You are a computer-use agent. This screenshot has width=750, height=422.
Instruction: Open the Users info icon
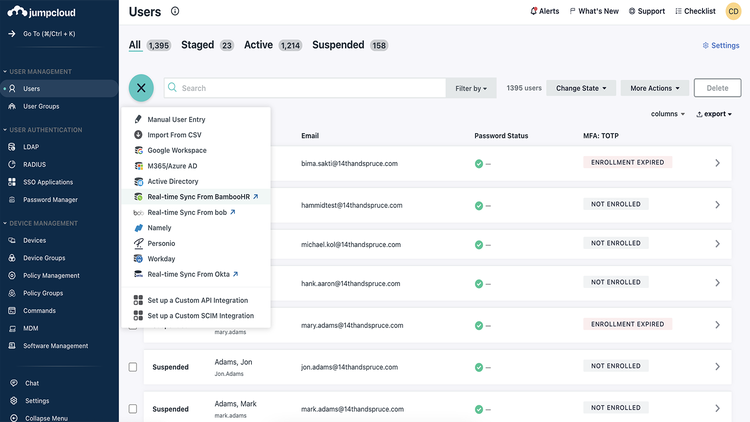coord(175,11)
